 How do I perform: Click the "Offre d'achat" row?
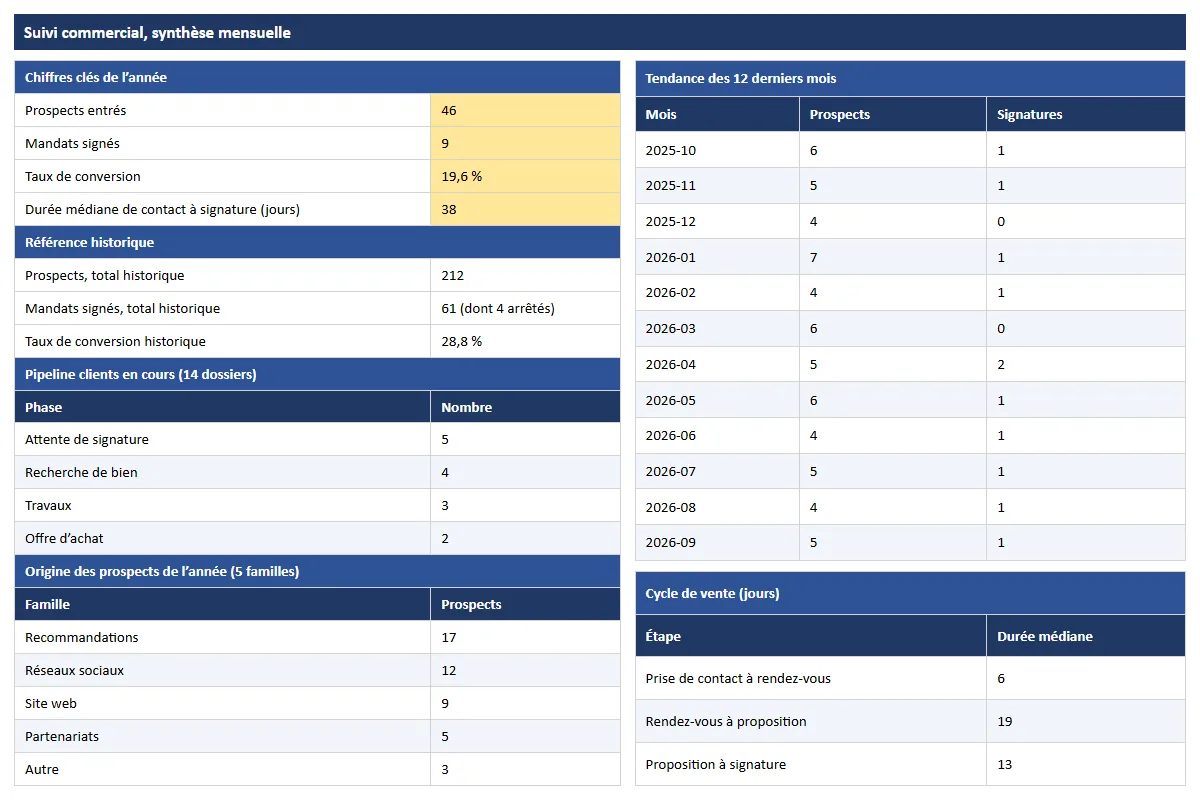tap(317, 538)
